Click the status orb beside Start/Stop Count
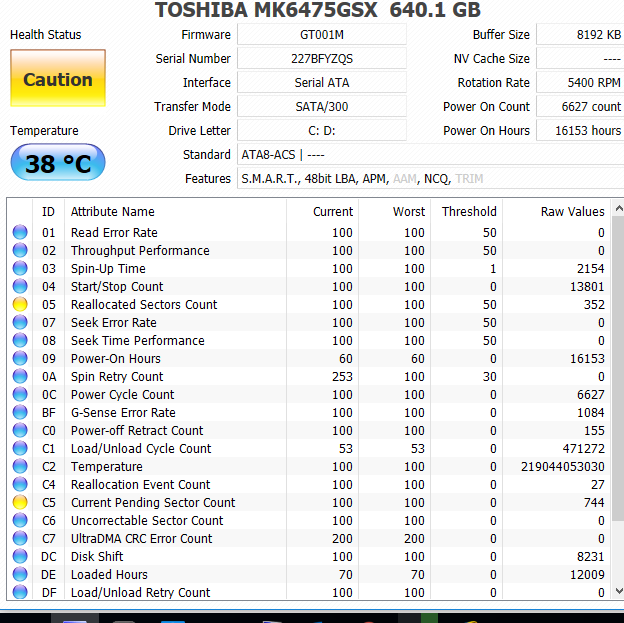The width and height of the screenshot is (624, 623). tap(20, 286)
